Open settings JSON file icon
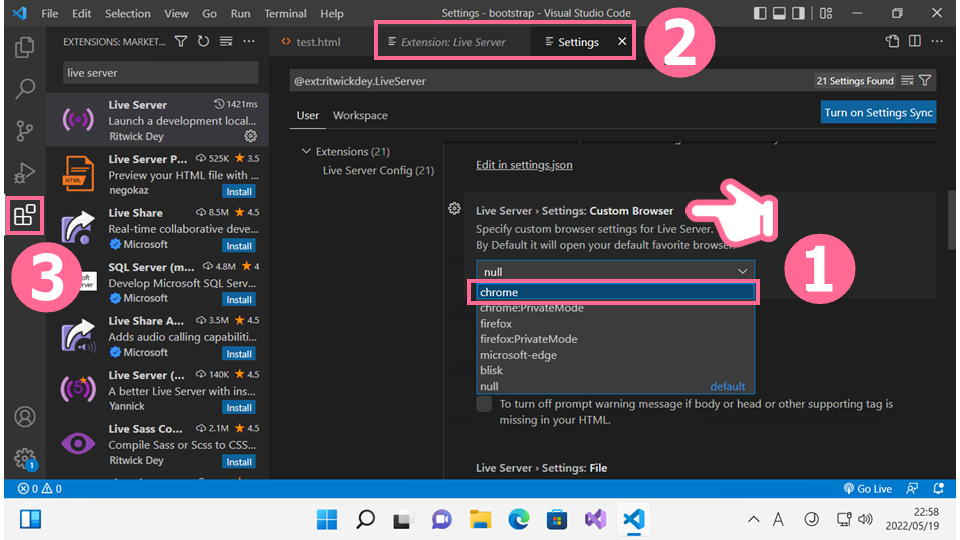Screen dimensions: 960x540 [x=892, y=41]
